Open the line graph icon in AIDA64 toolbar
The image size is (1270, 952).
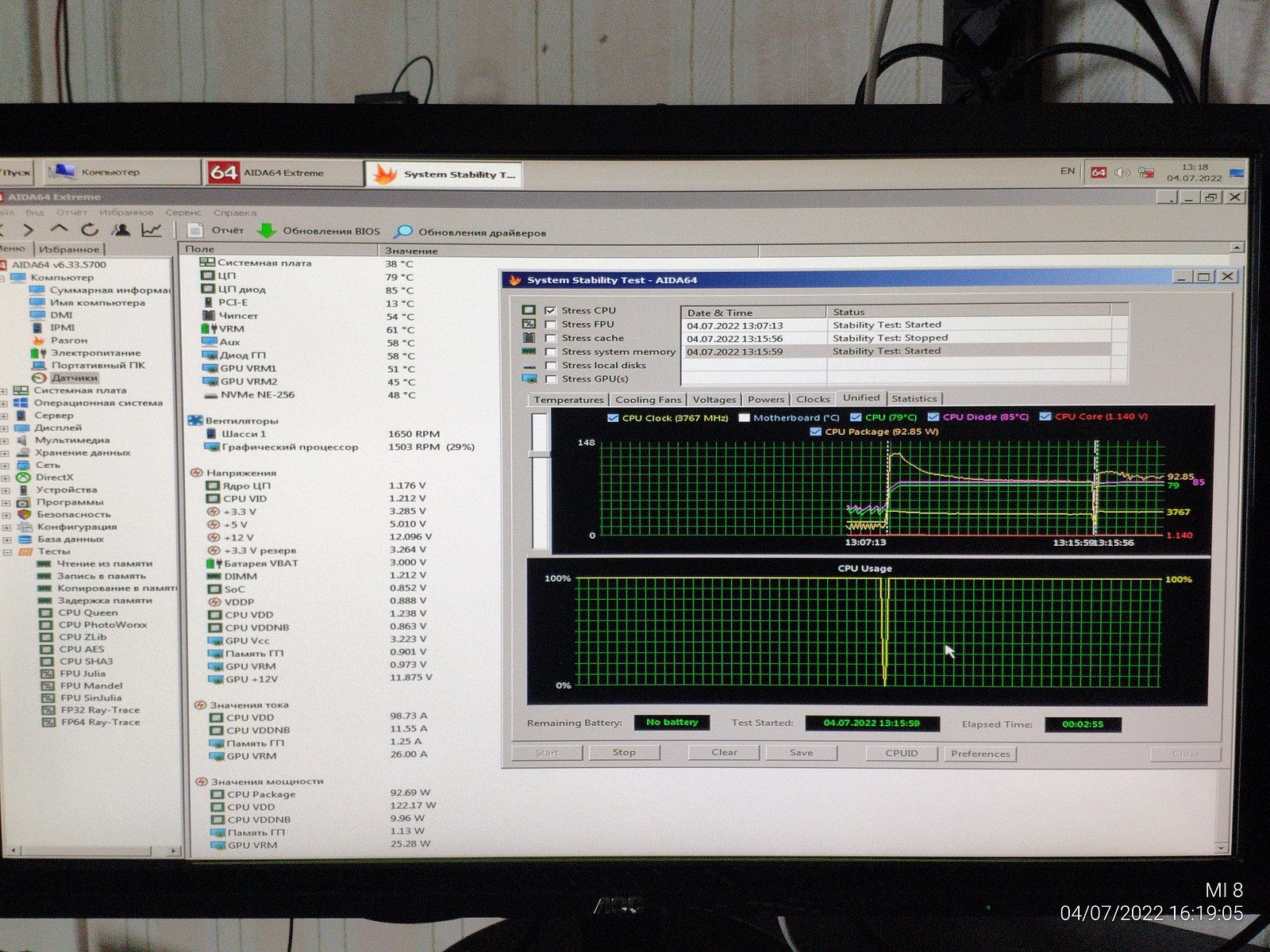coord(151,230)
